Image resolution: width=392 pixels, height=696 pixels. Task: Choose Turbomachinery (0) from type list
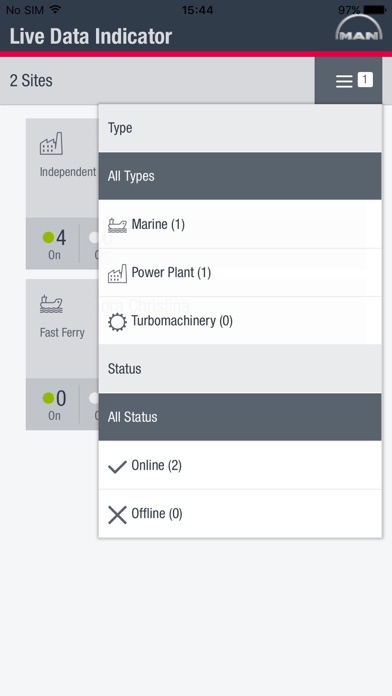pyautogui.click(x=240, y=320)
